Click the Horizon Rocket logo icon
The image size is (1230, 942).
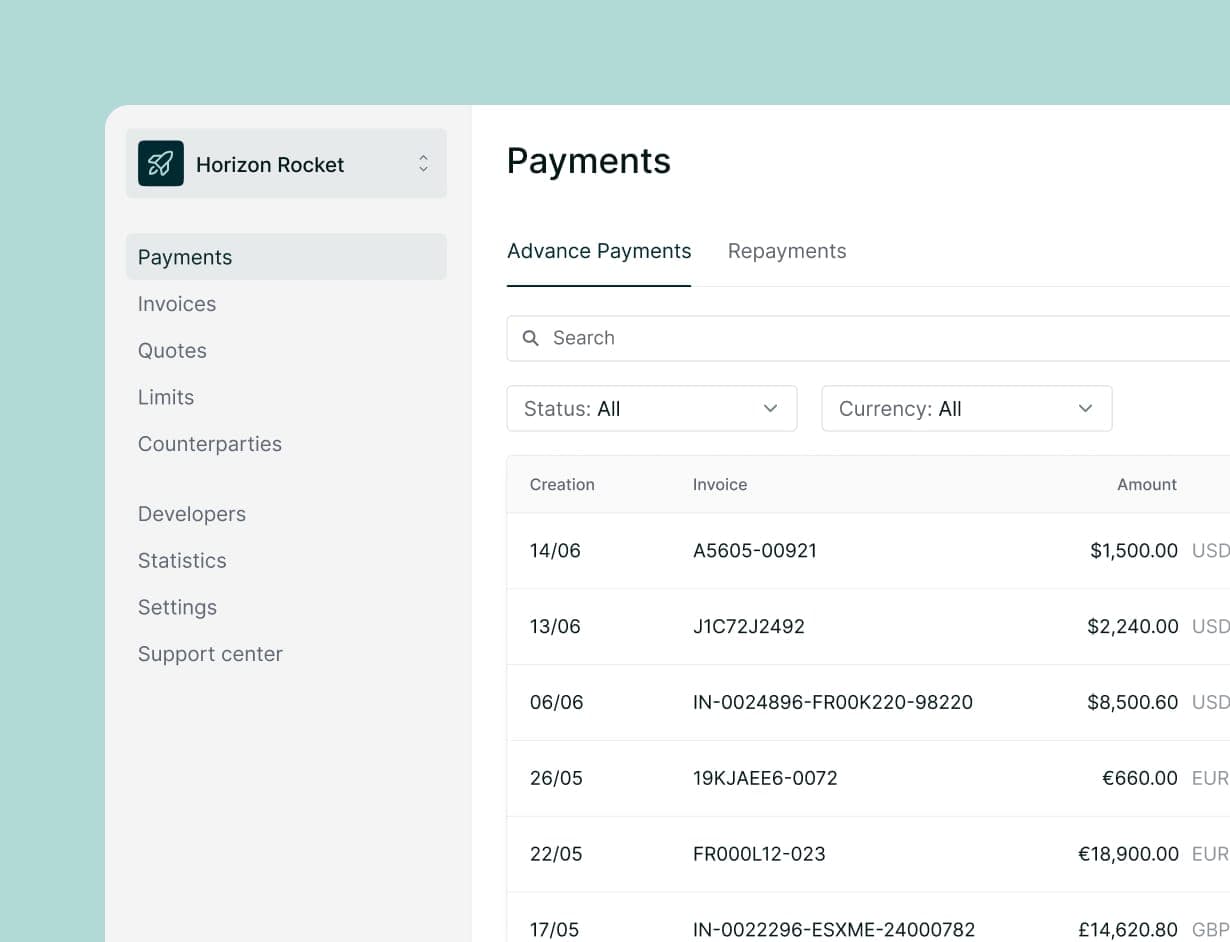coord(161,164)
